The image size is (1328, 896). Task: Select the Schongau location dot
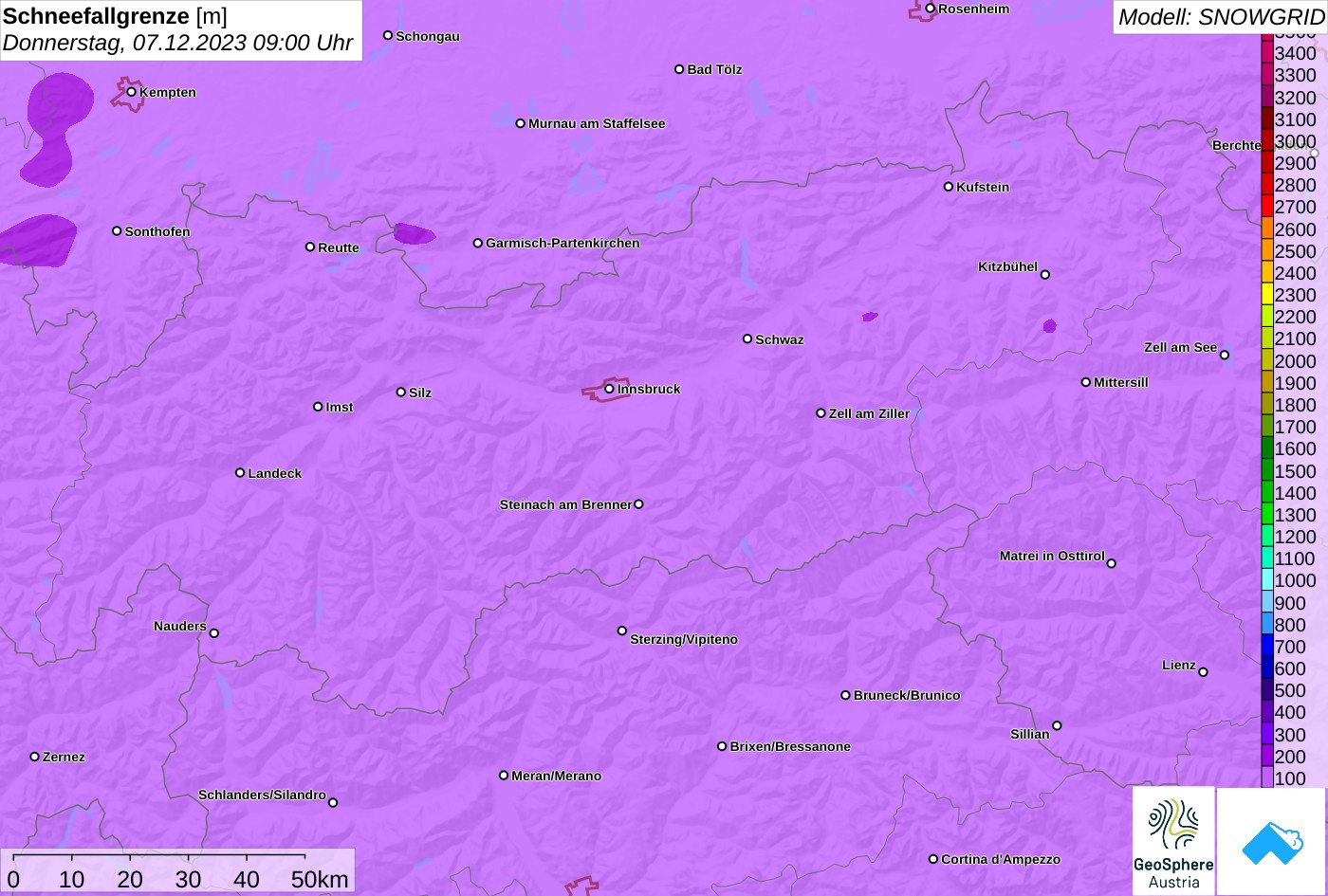pos(388,35)
